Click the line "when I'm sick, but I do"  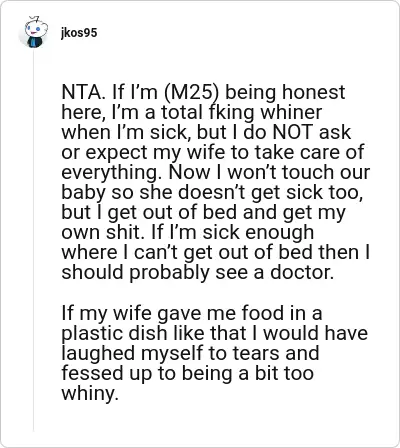click(x=165, y=132)
